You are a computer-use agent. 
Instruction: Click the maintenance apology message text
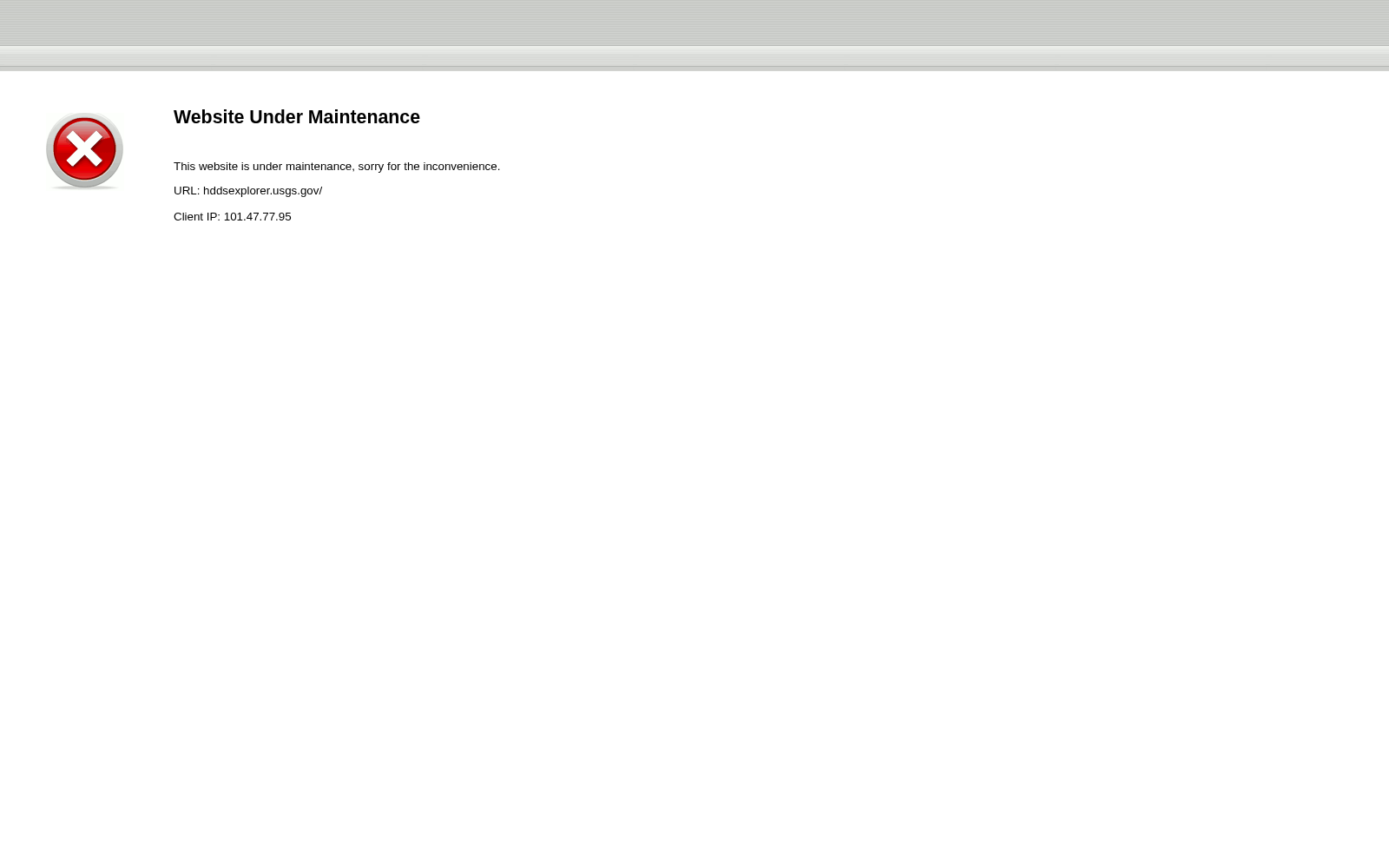point(337,167)
